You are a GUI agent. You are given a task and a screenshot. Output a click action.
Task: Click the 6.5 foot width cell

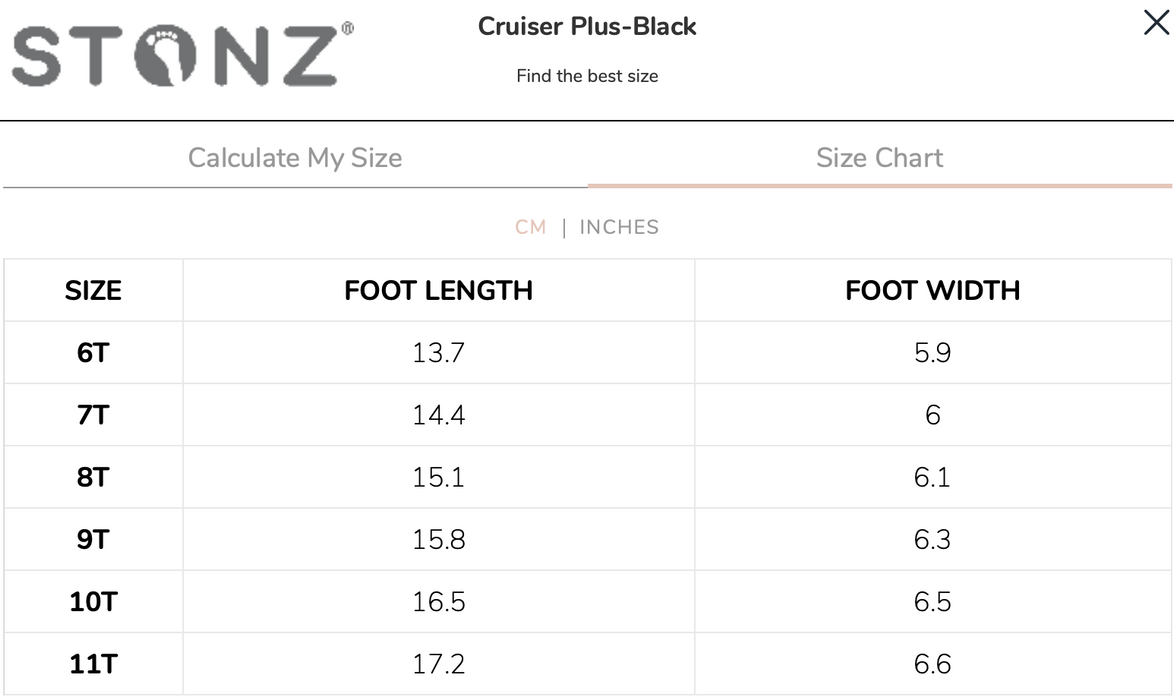point(933,601)
